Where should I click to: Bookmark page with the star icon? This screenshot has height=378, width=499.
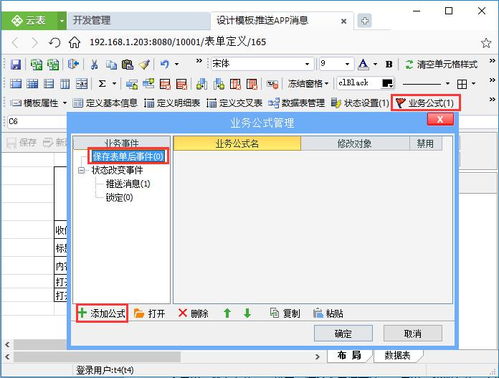(x=486, y=43)
